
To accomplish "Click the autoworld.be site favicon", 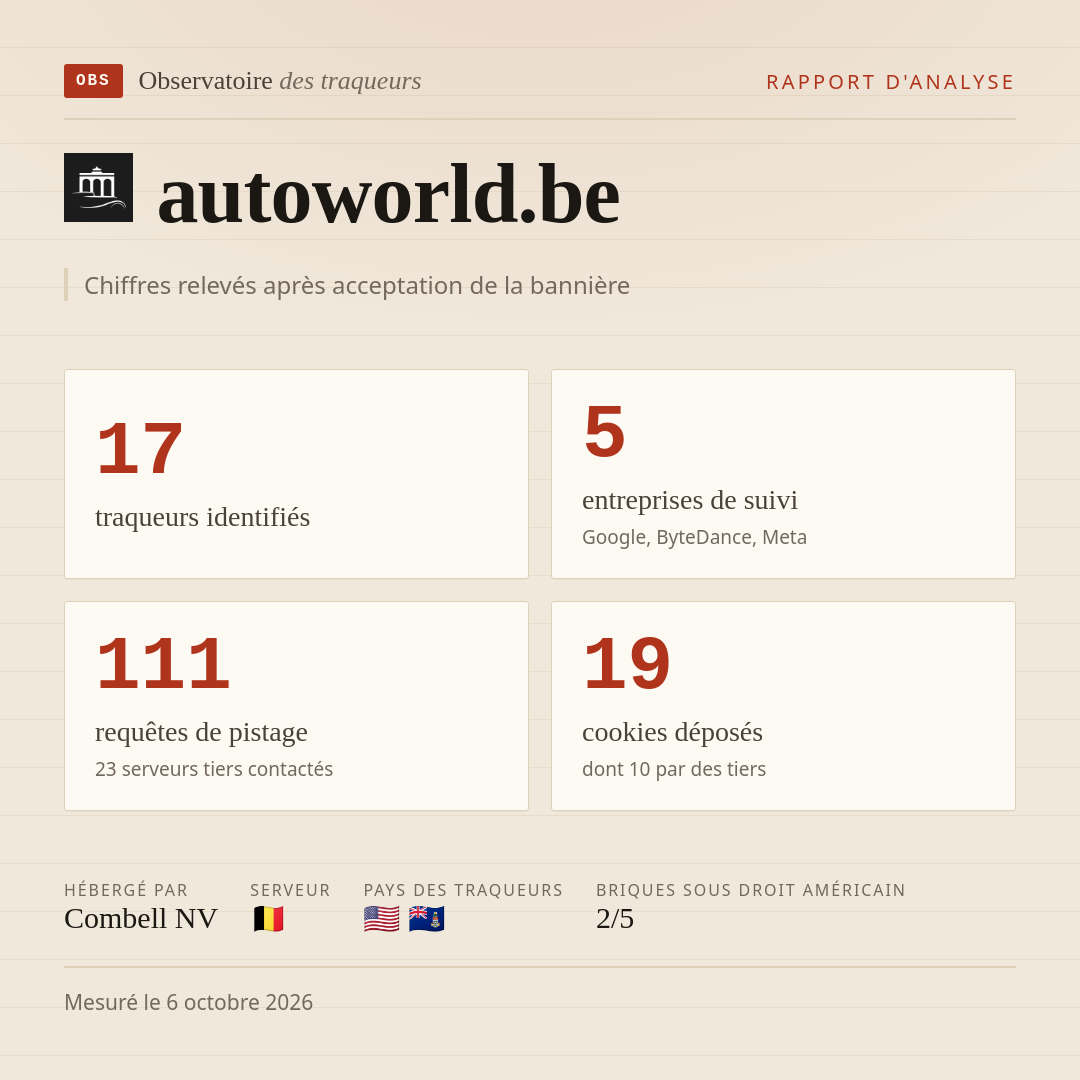I will [98, 187].
